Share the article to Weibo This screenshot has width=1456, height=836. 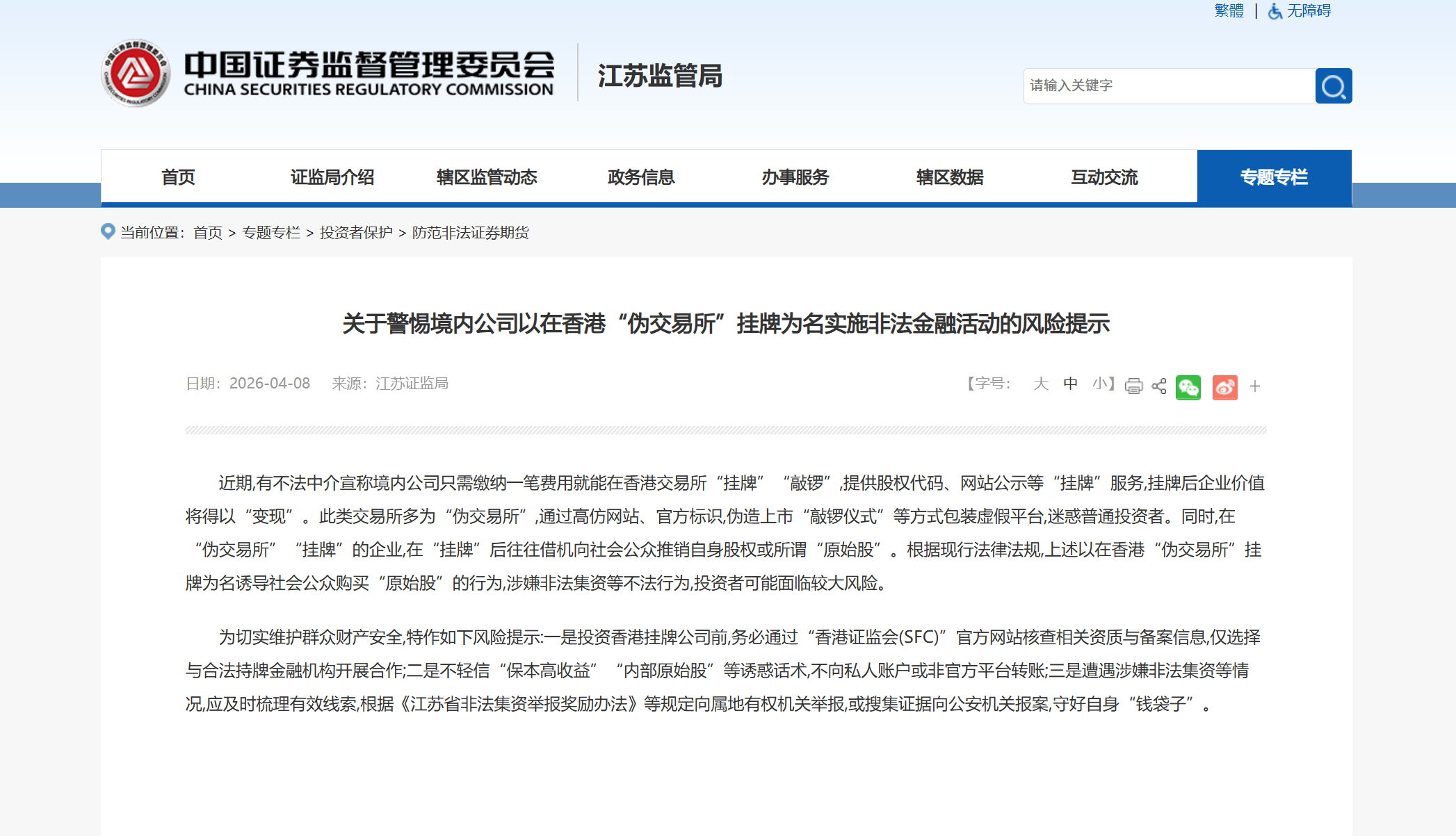click(1225, 387)
